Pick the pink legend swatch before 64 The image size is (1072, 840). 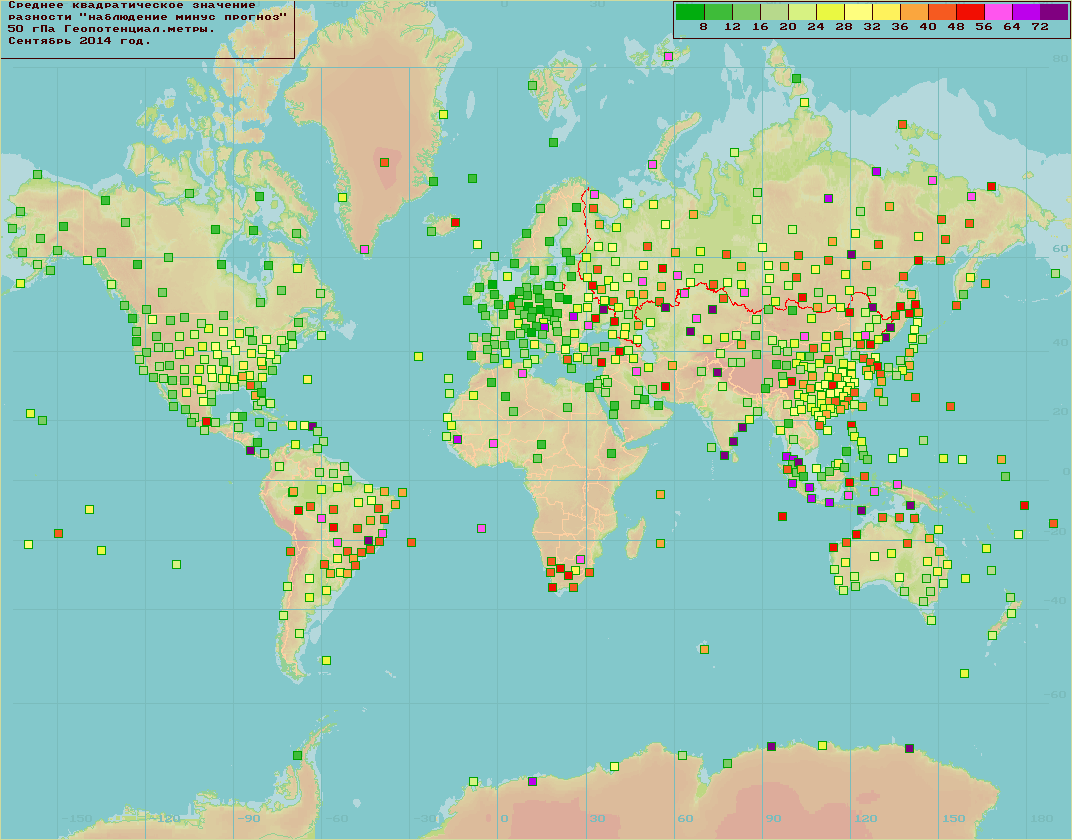click(x=998, y=12)
